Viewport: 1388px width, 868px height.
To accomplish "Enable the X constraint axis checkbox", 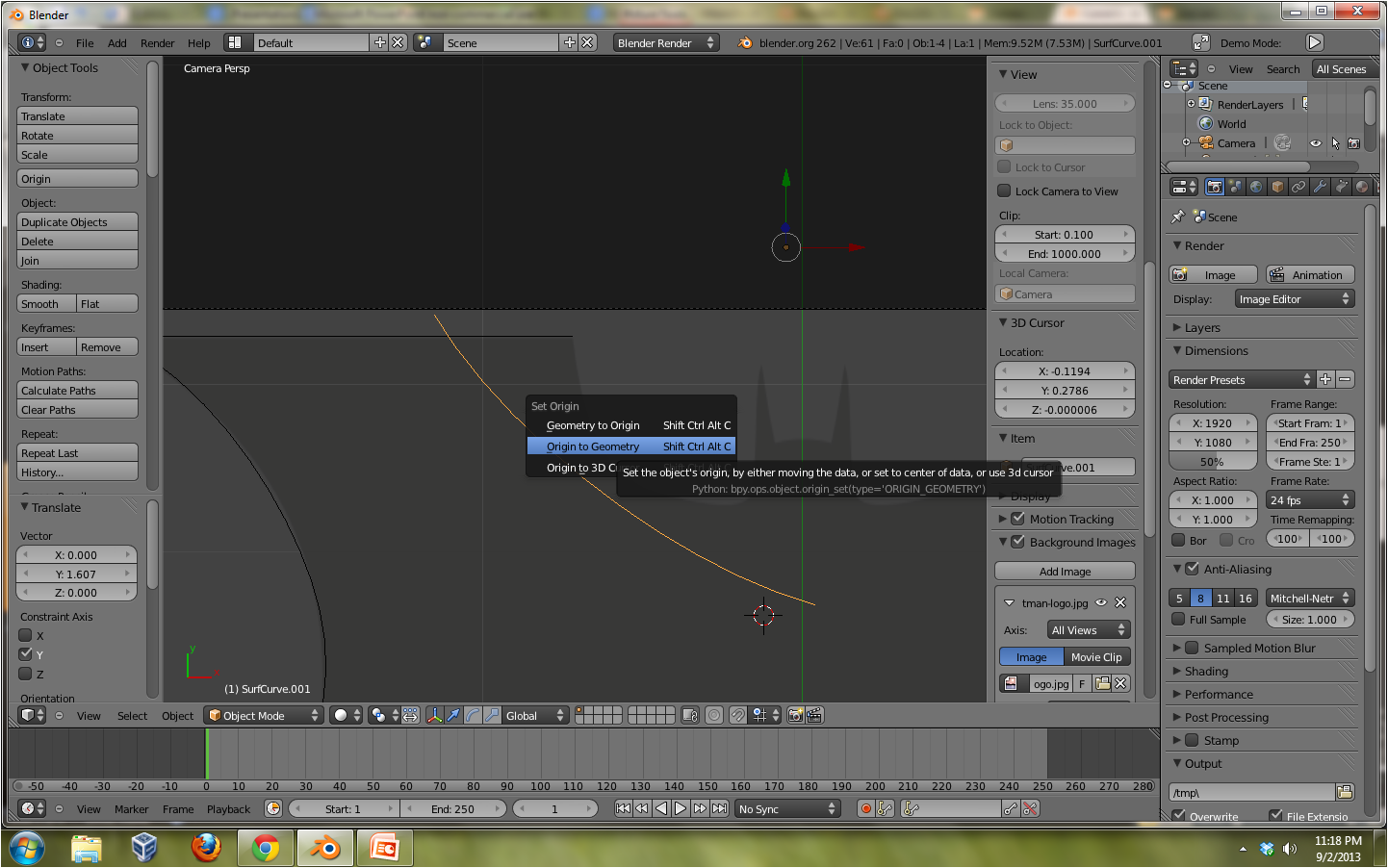I will 26,635.
